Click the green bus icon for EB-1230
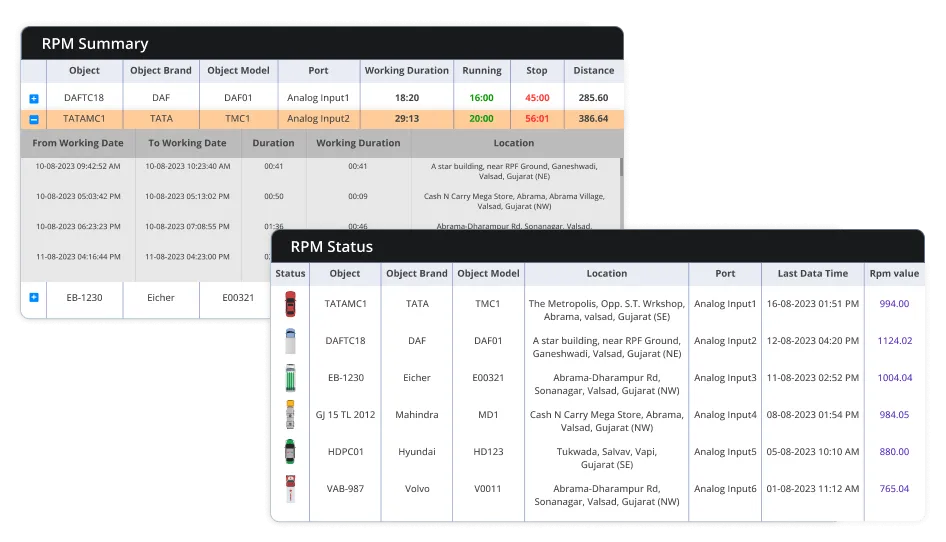946x542 pixels. click(290, 378)
